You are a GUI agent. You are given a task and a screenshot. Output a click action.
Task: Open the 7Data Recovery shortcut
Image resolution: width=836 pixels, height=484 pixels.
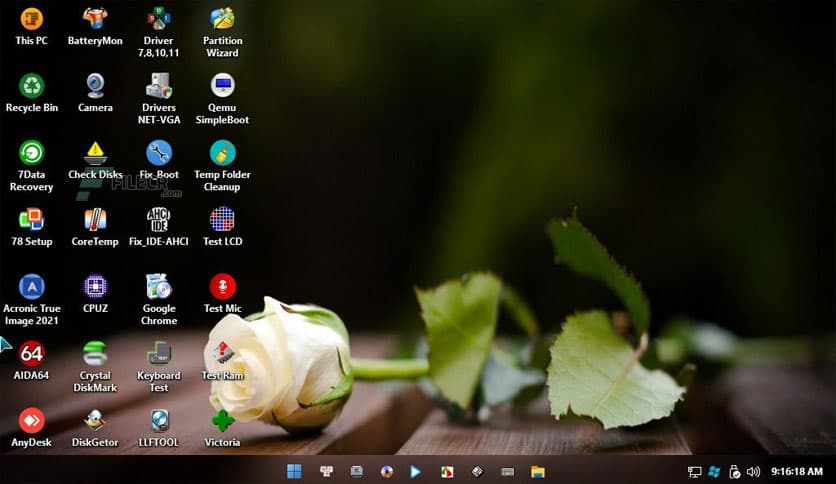pyautogui.click(x=32, y=153)
